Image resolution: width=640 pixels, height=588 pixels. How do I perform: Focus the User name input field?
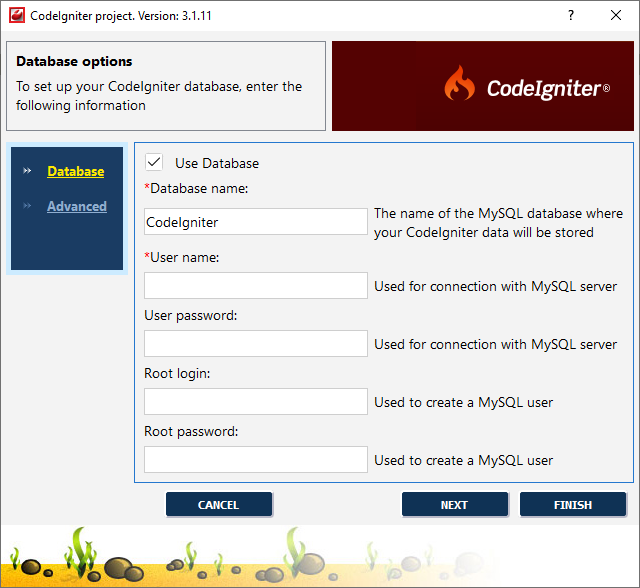pyautogui.click(x=256, y=286)
